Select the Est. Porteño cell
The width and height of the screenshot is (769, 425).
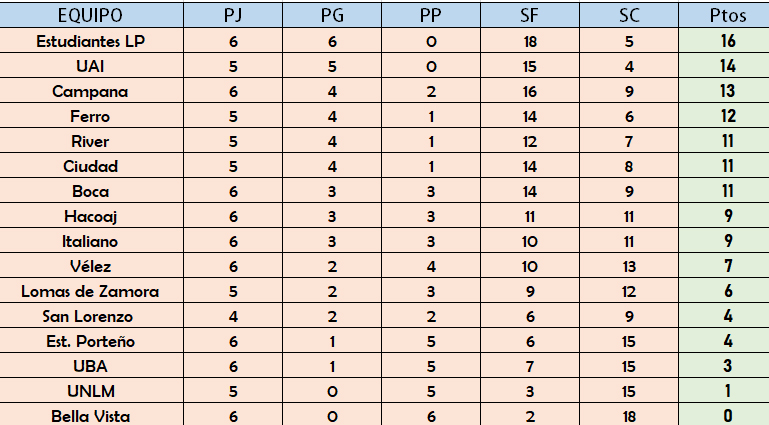(x=91, y=341)
